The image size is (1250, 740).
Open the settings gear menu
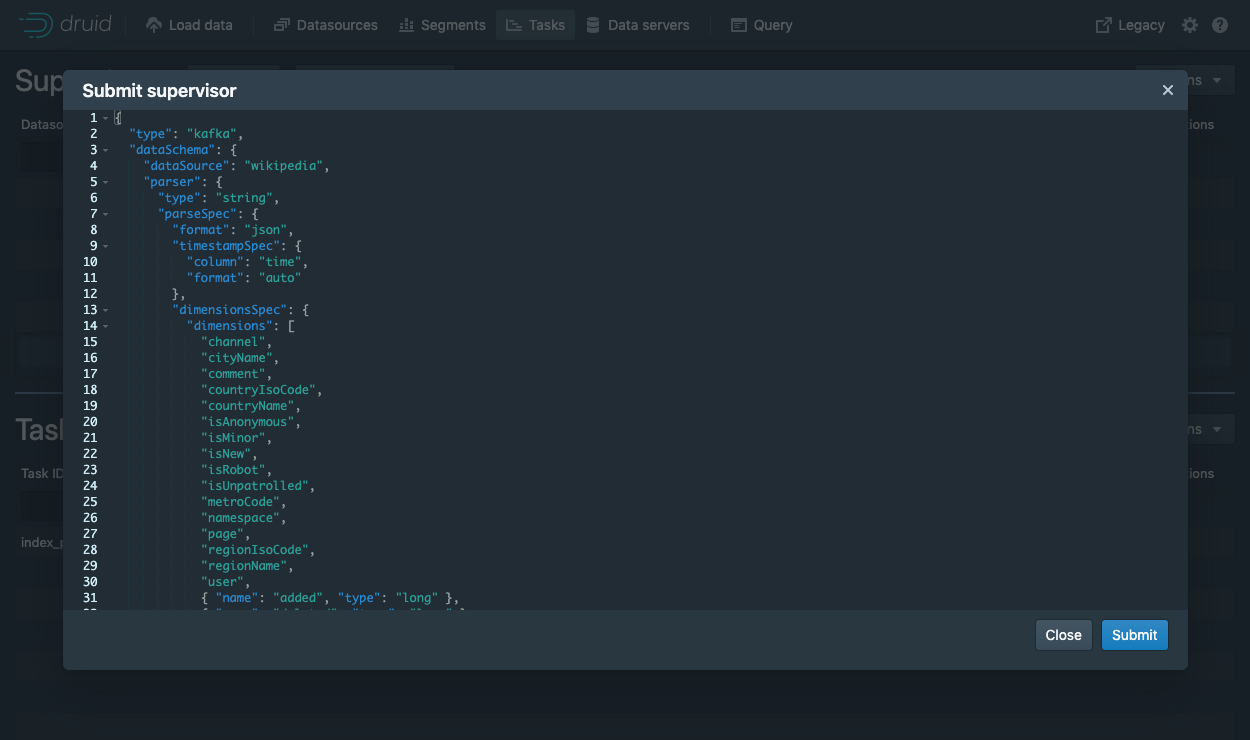pos(1189,25)
